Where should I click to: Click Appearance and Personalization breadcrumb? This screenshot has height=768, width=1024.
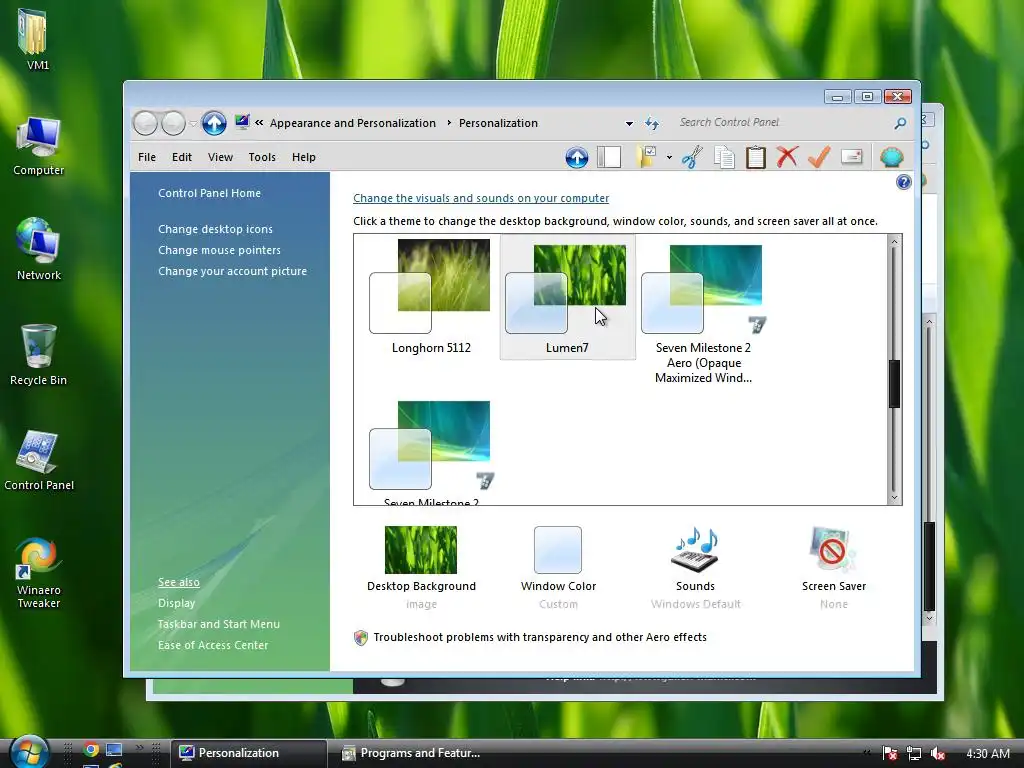click(353, 123)
